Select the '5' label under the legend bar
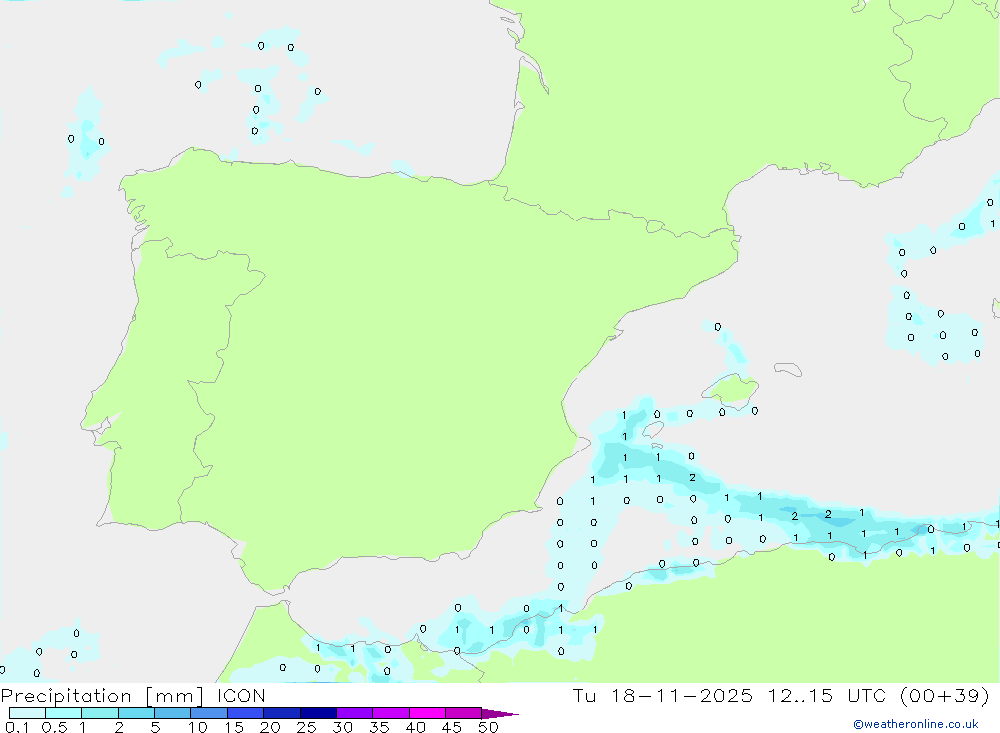 [155, 727]
